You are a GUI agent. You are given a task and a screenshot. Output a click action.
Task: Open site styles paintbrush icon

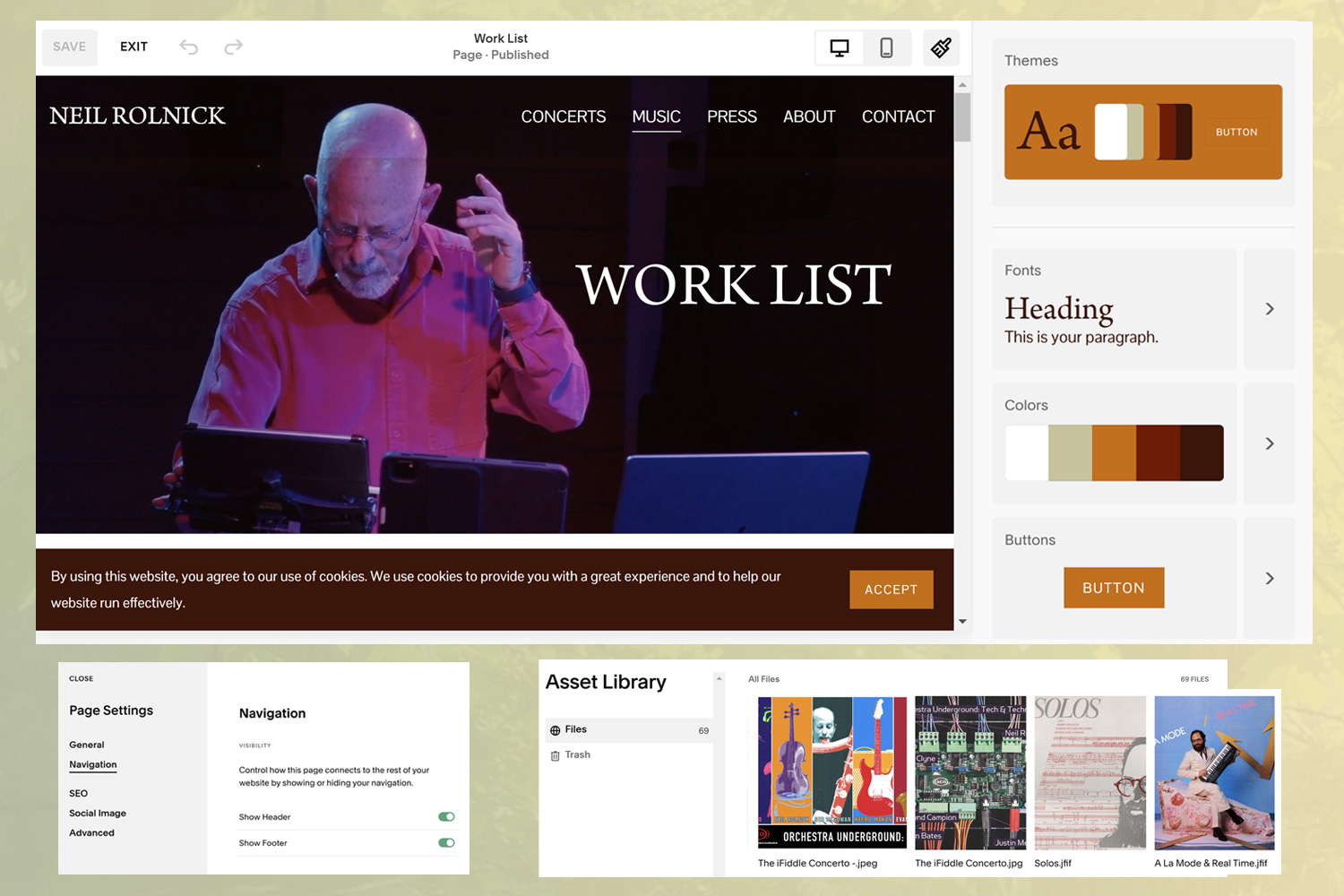[x=941, y=47]
